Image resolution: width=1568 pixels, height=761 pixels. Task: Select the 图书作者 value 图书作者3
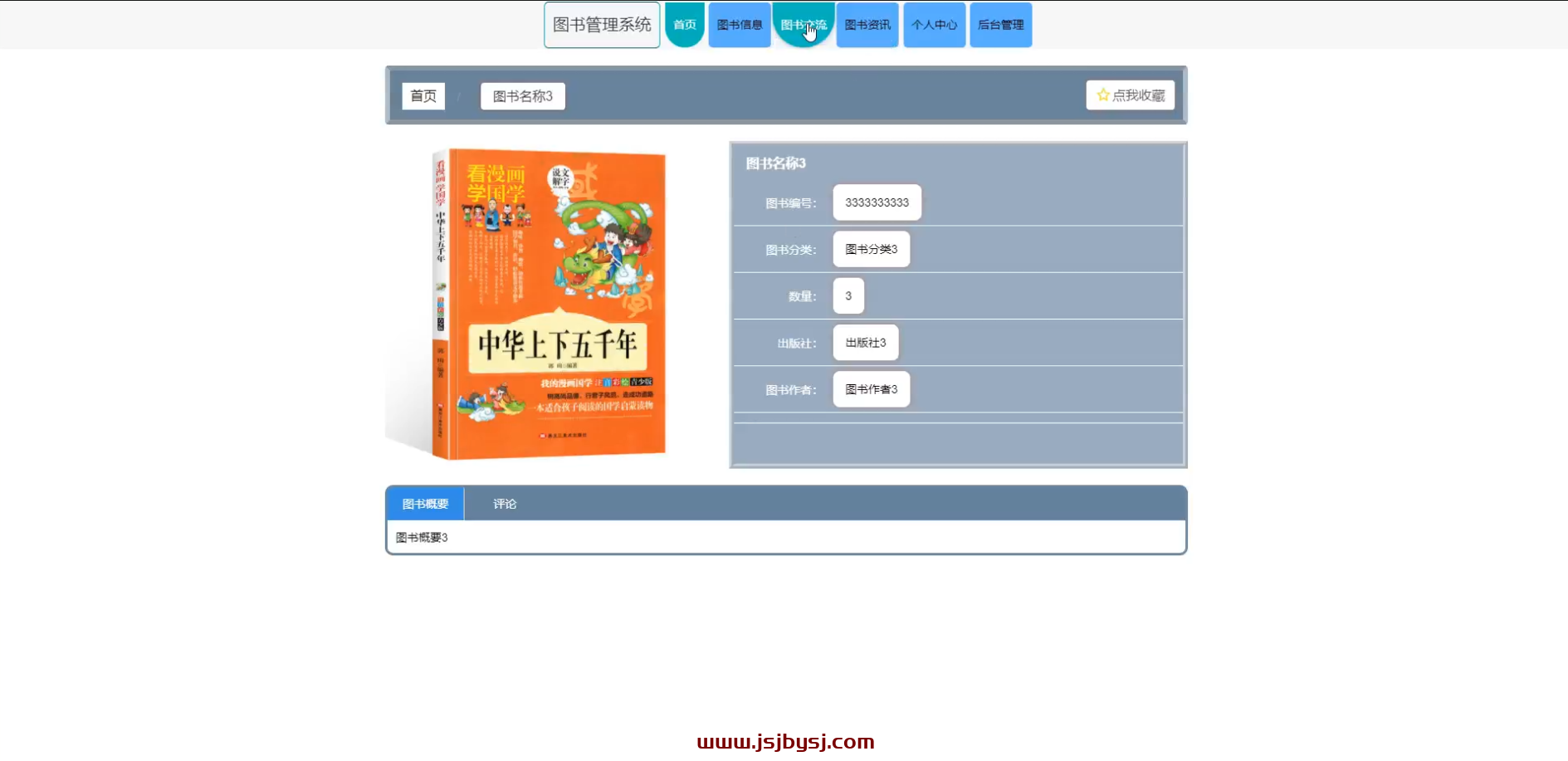(x=872, y=389)
